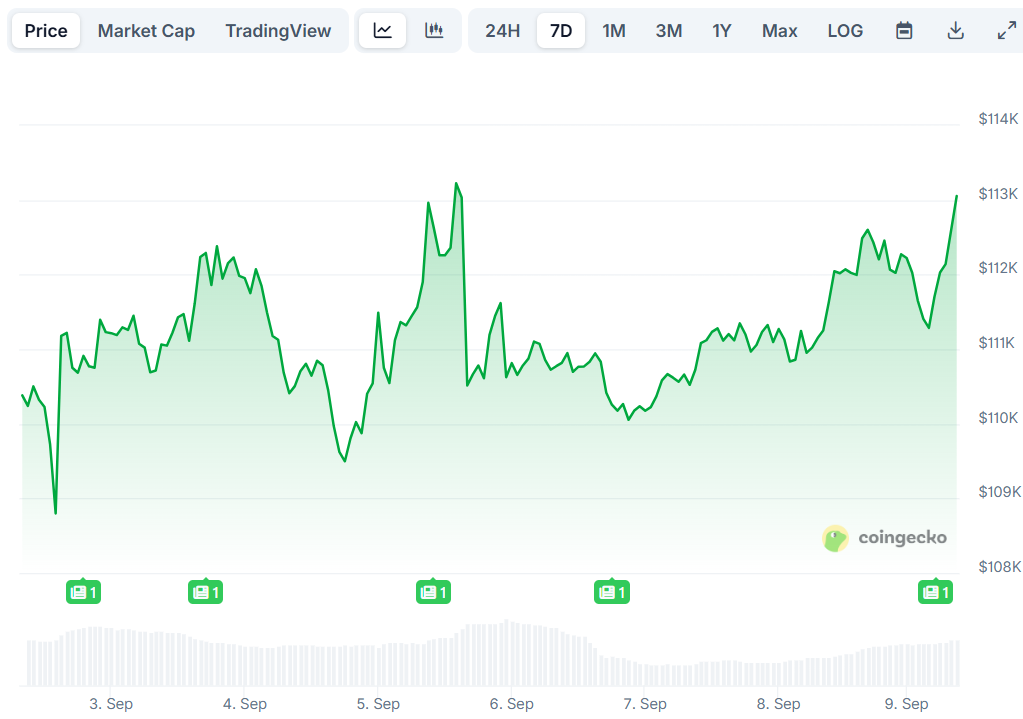1023x719 pixels.
Task: Click the 4. Sep date label
Action: (x=245, y=704)
